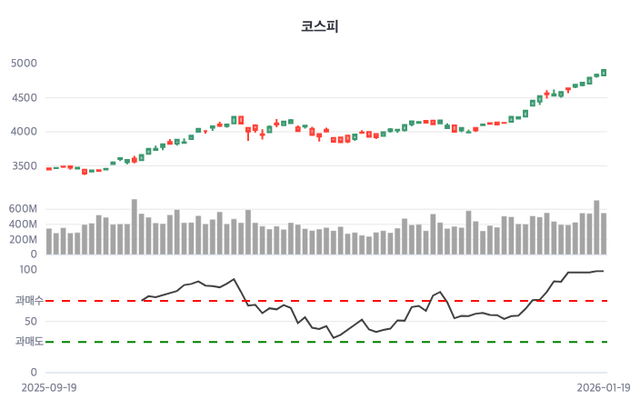Click the 200M volume axis label
This screenshot has height=409, width=640.
23,240
